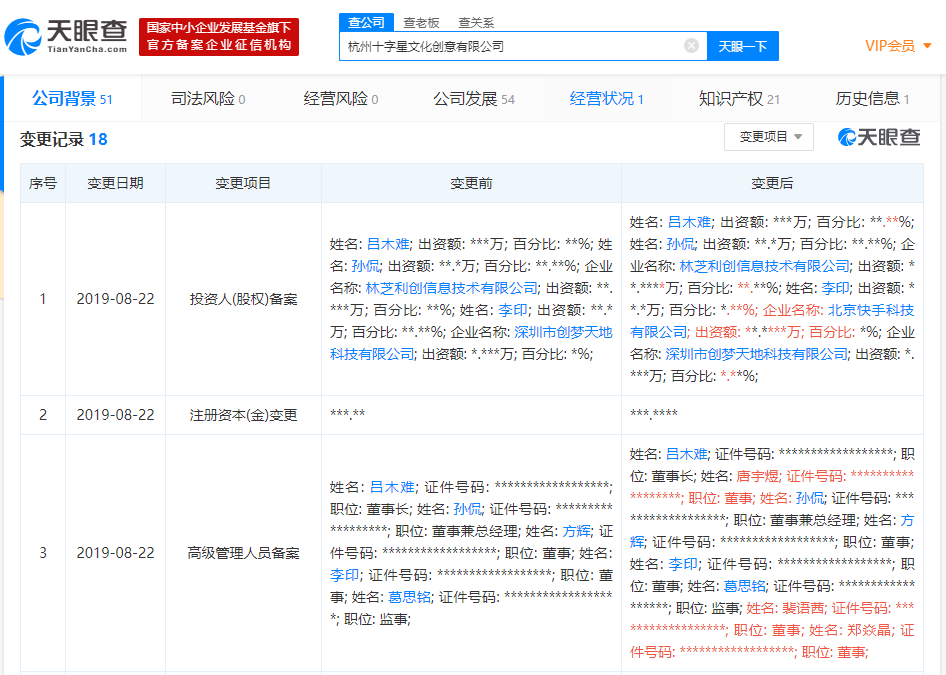Image resolution: width=946 pixels, height=675 pixels.
Task: Switch to the 查老板 search tab
Action: coord(421,22)
